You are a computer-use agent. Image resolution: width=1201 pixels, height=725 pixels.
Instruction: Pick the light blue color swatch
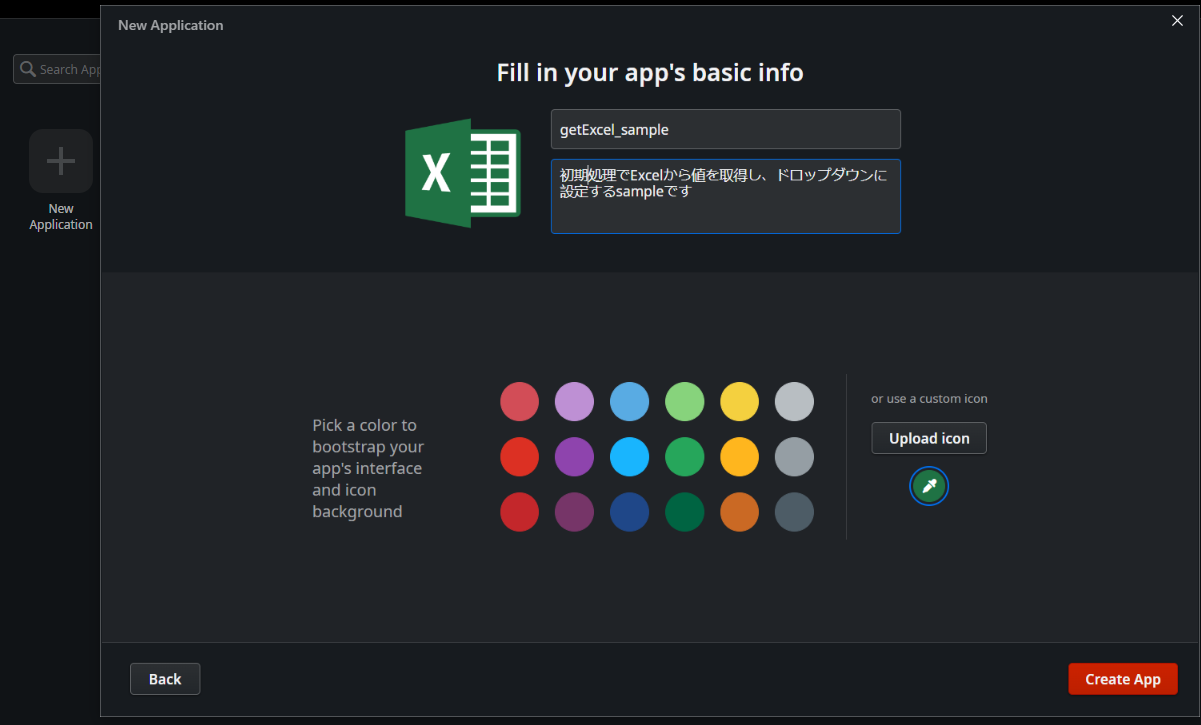(x=630, y=402)
